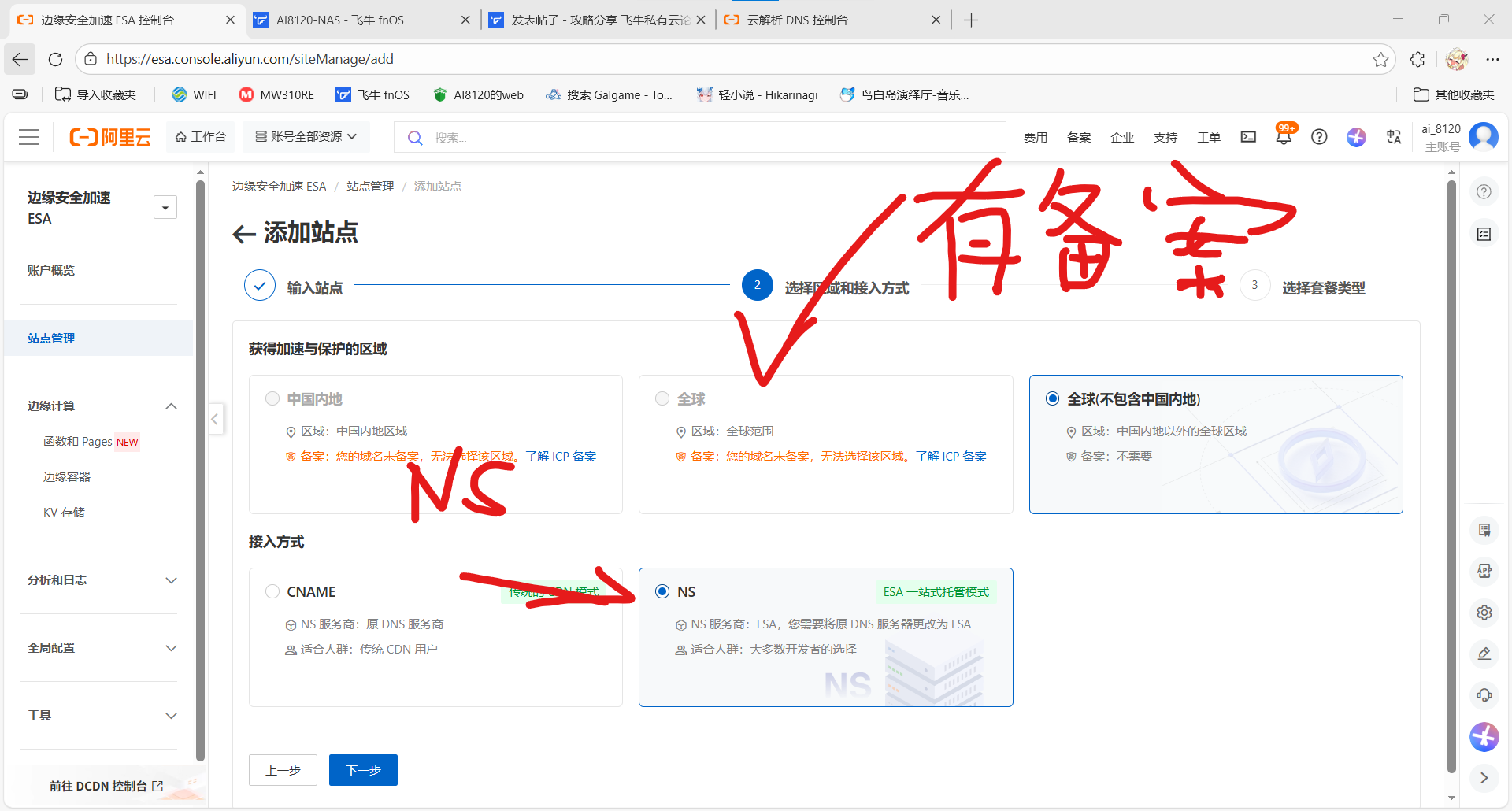Screen dimensions: 1512x811
Task: Open the settings gear in right rail
Action: (x=1484, y=613)
